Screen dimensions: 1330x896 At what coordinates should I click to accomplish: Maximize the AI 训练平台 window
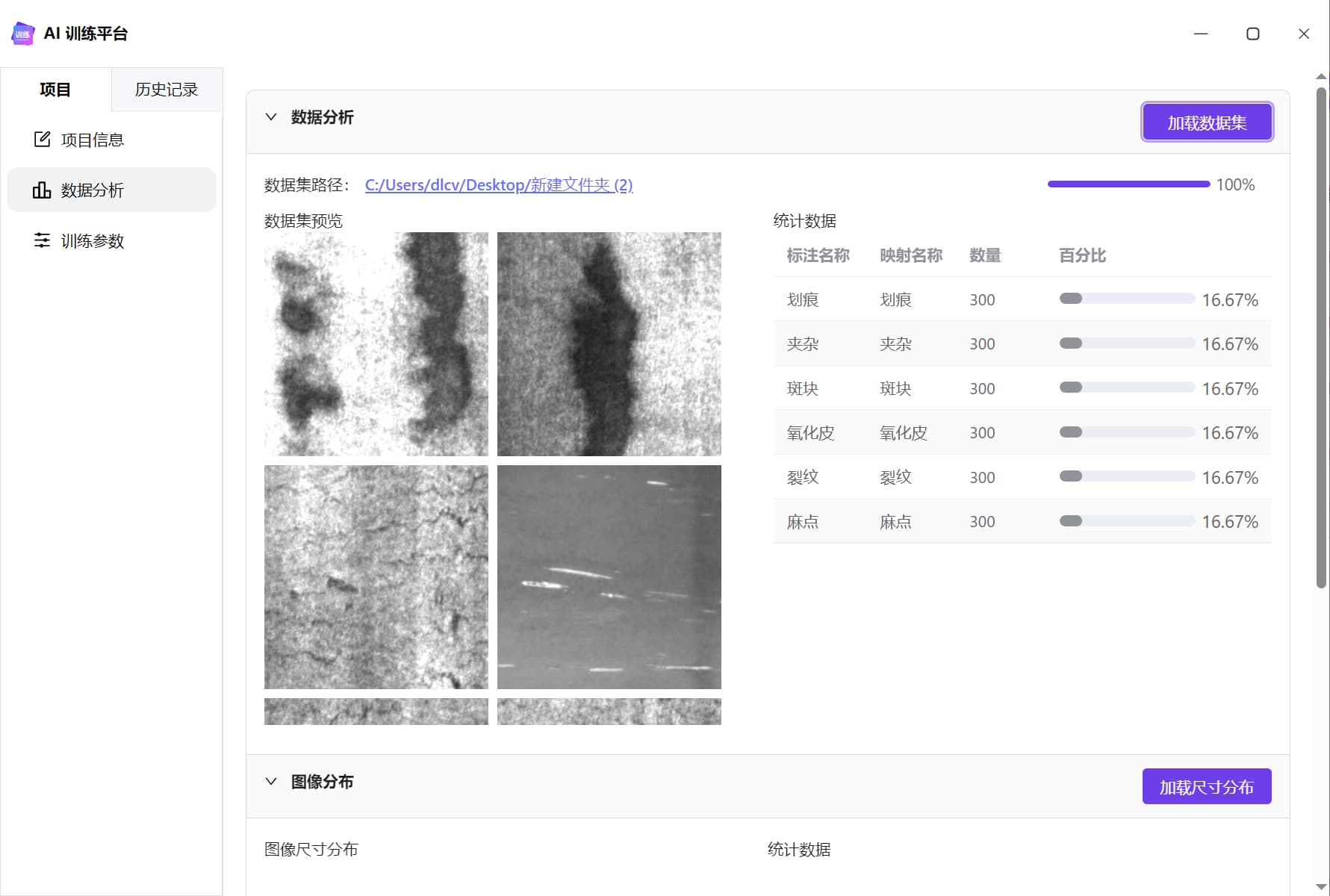coord(1253,34)
